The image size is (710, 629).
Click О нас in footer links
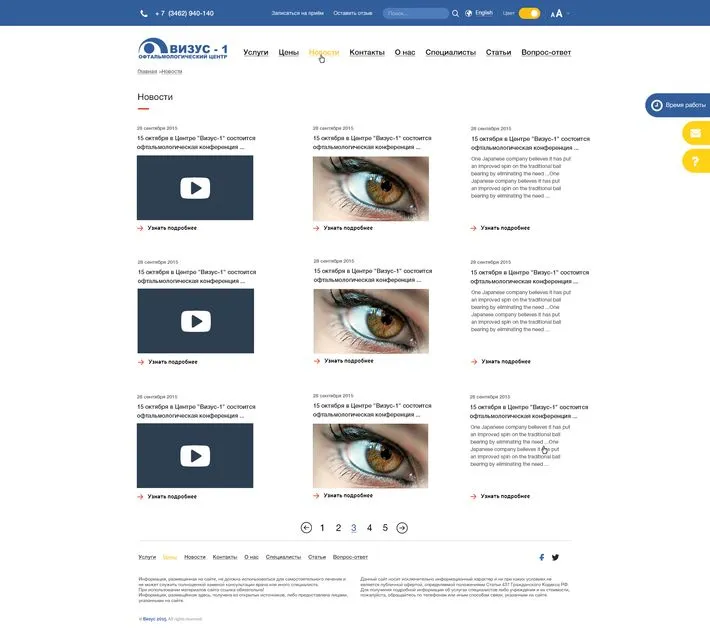(x=251, y=557)
